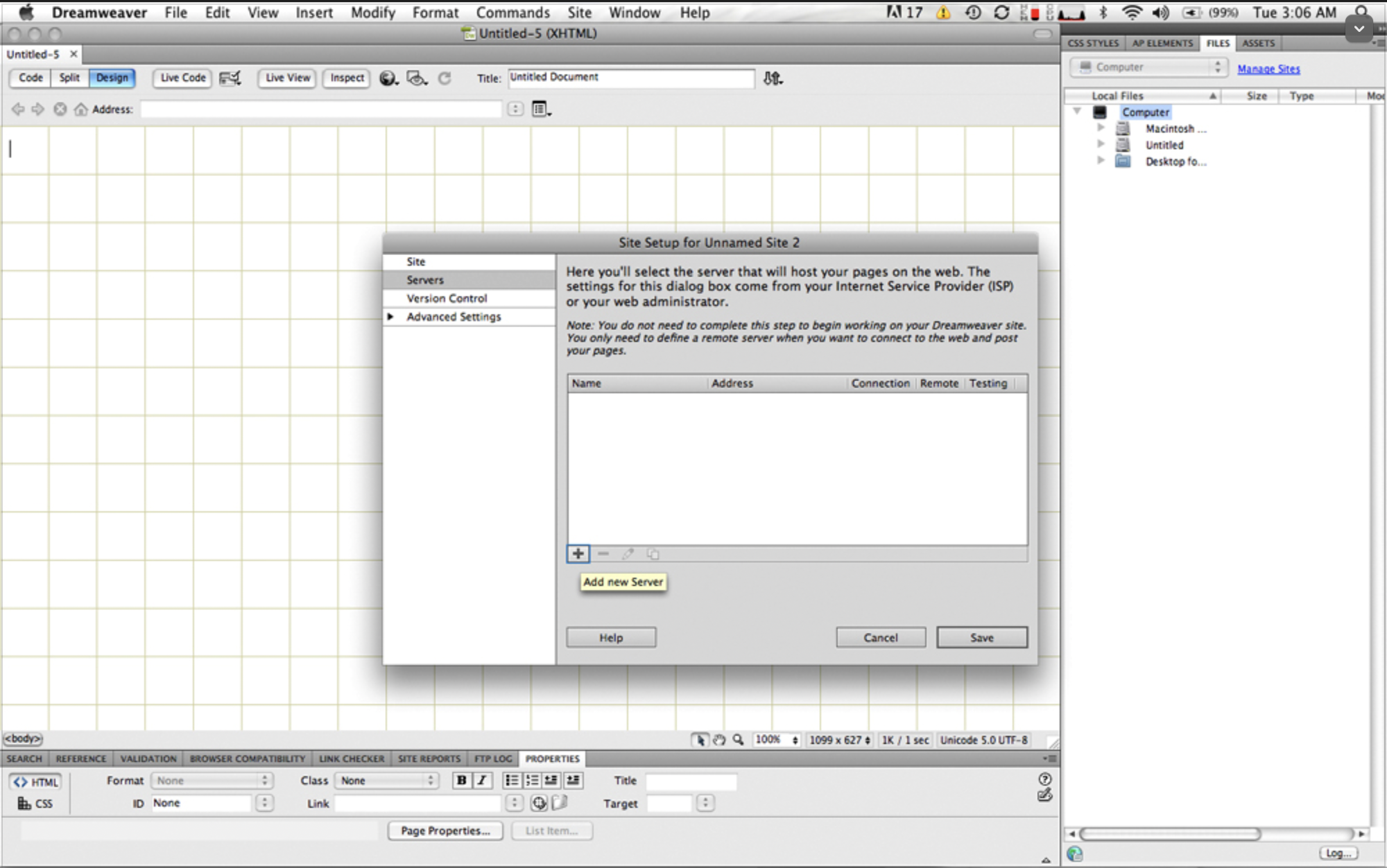Click the Save button in Site Setup

tap(981, 637)
